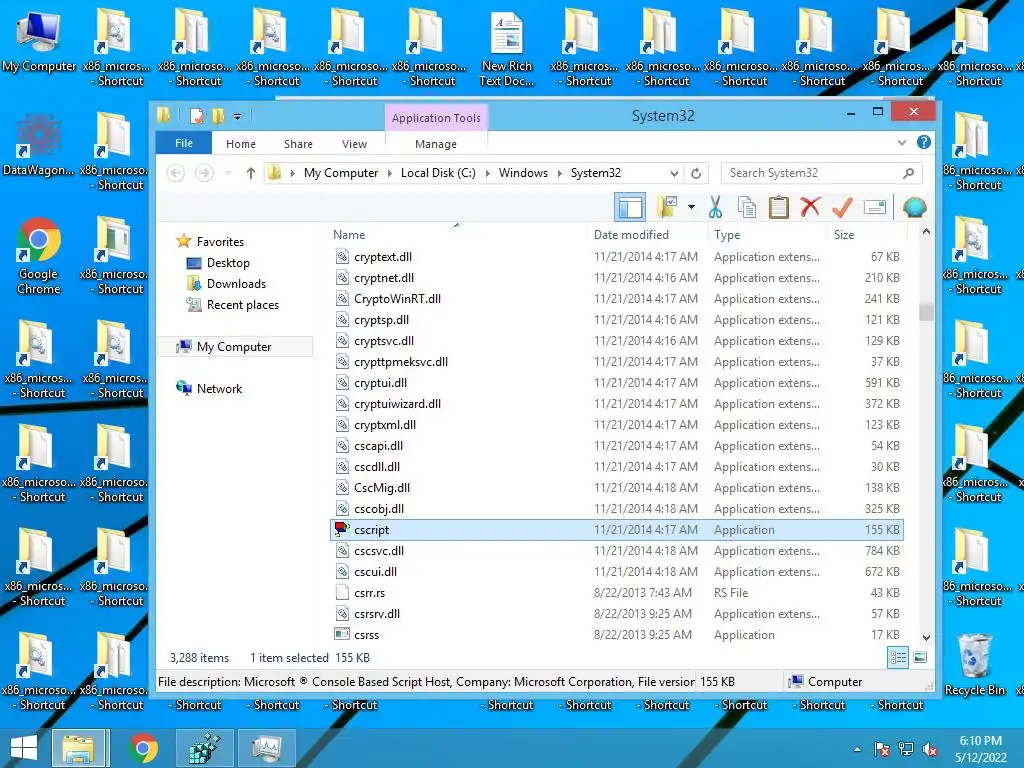Image resolution: width=1024 pixels, height=768 pixels.
Task: Navigate to Local Disk (C:) breadcrumb
Action: tap(438, 173)
